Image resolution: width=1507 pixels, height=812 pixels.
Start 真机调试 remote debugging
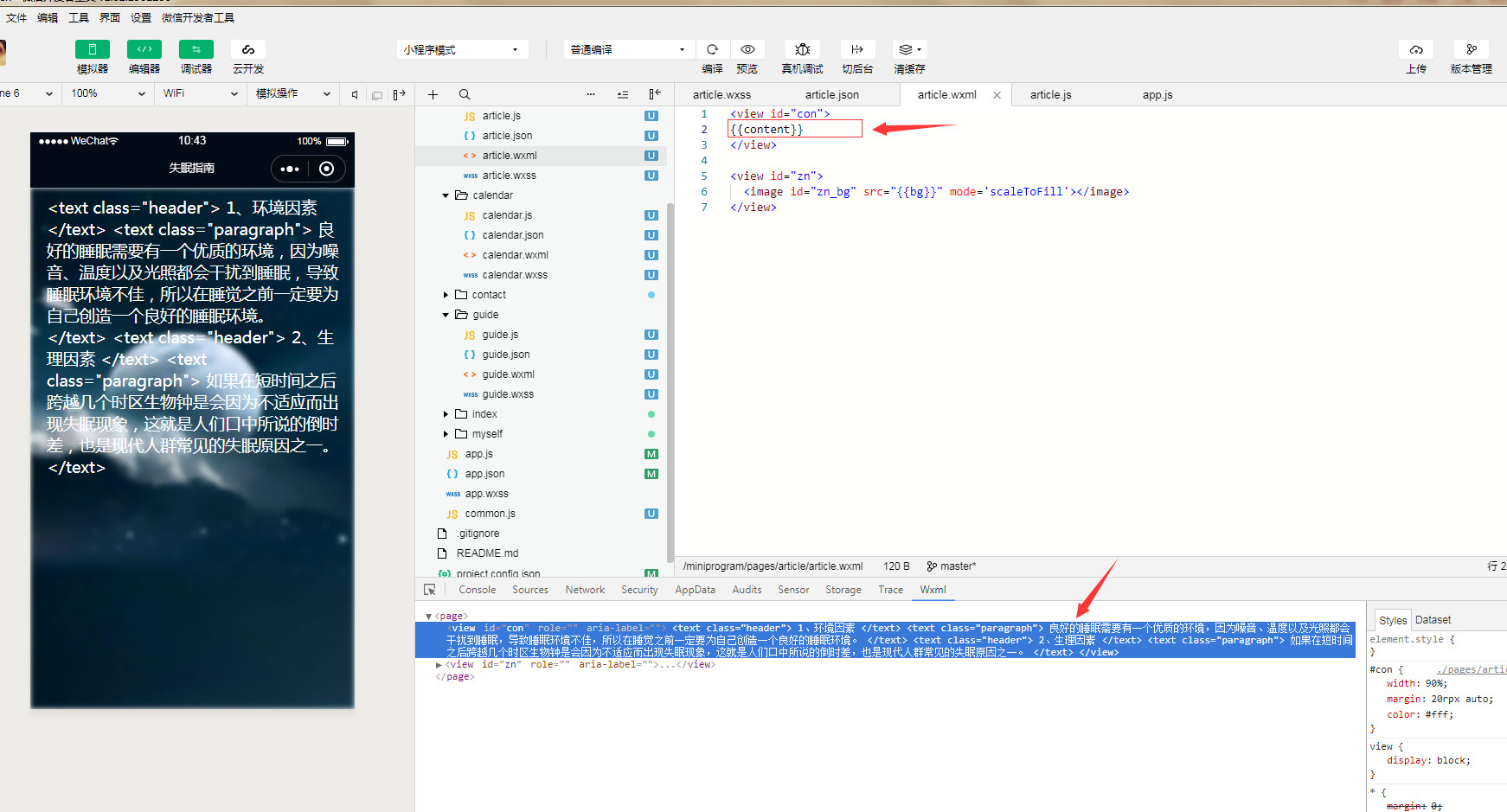803,49
